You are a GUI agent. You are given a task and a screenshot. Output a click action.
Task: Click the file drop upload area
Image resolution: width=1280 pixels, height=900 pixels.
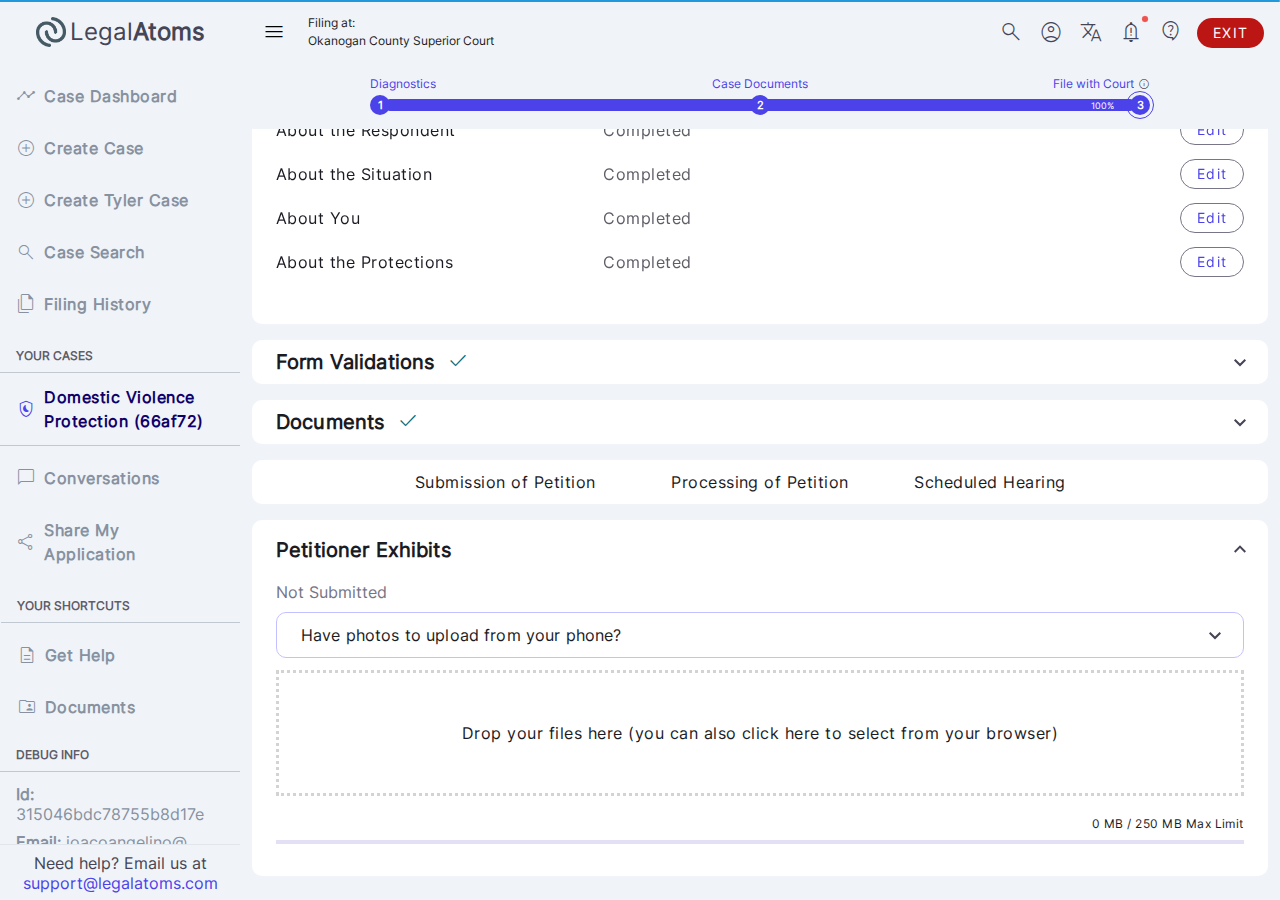tap(760, 733)
